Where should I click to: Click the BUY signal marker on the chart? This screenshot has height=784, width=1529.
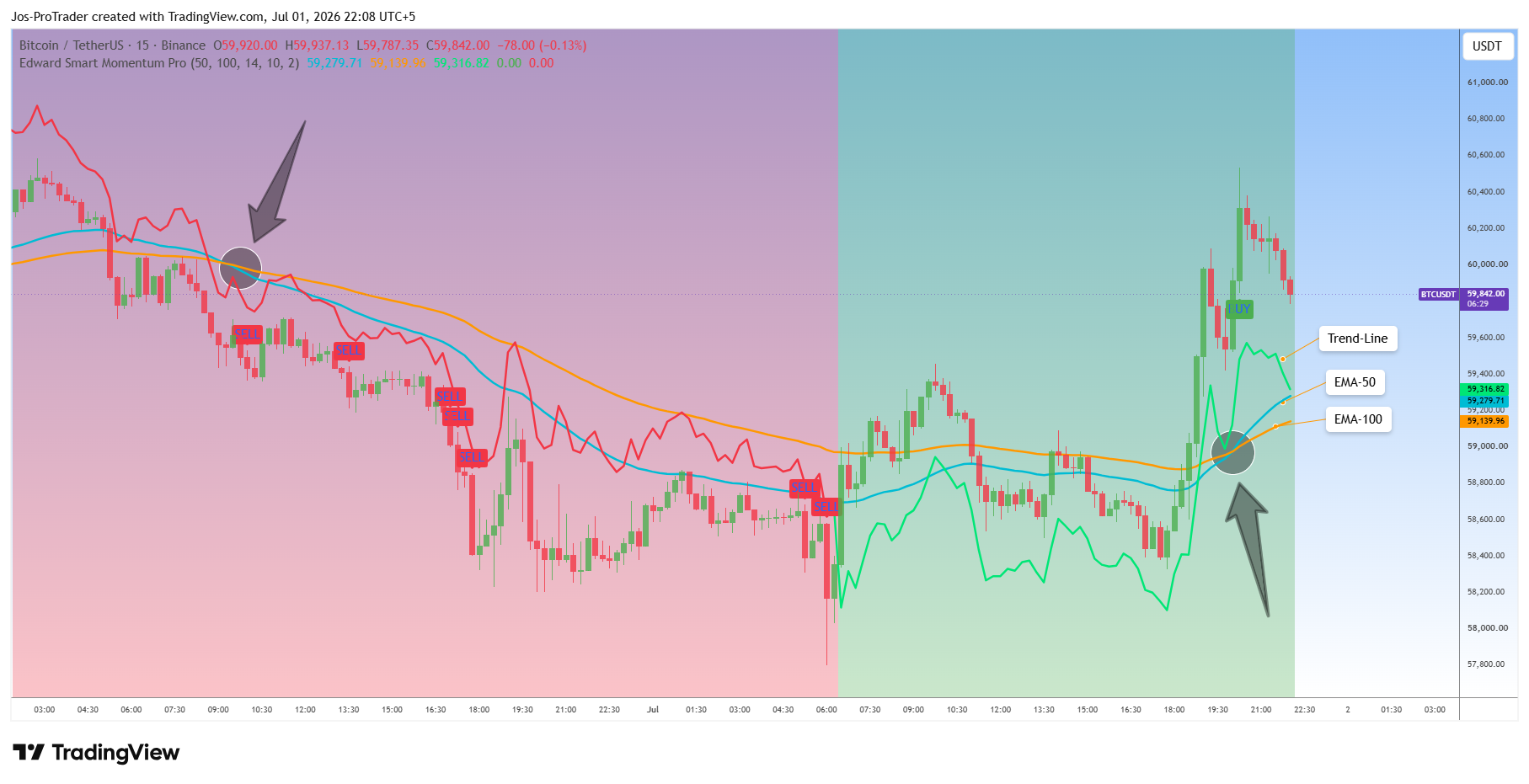pos(1239,309)
